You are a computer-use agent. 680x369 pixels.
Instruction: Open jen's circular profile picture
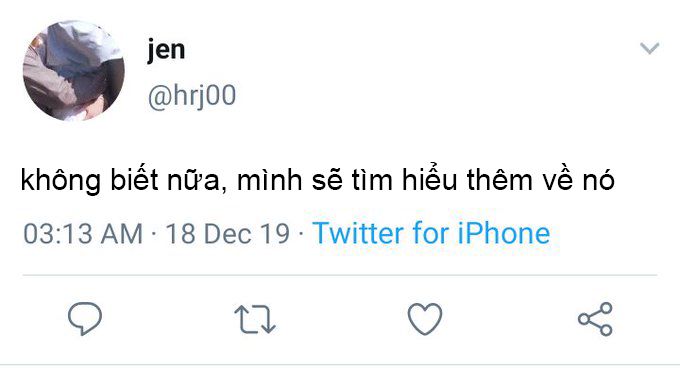click(x=74, y=70)
